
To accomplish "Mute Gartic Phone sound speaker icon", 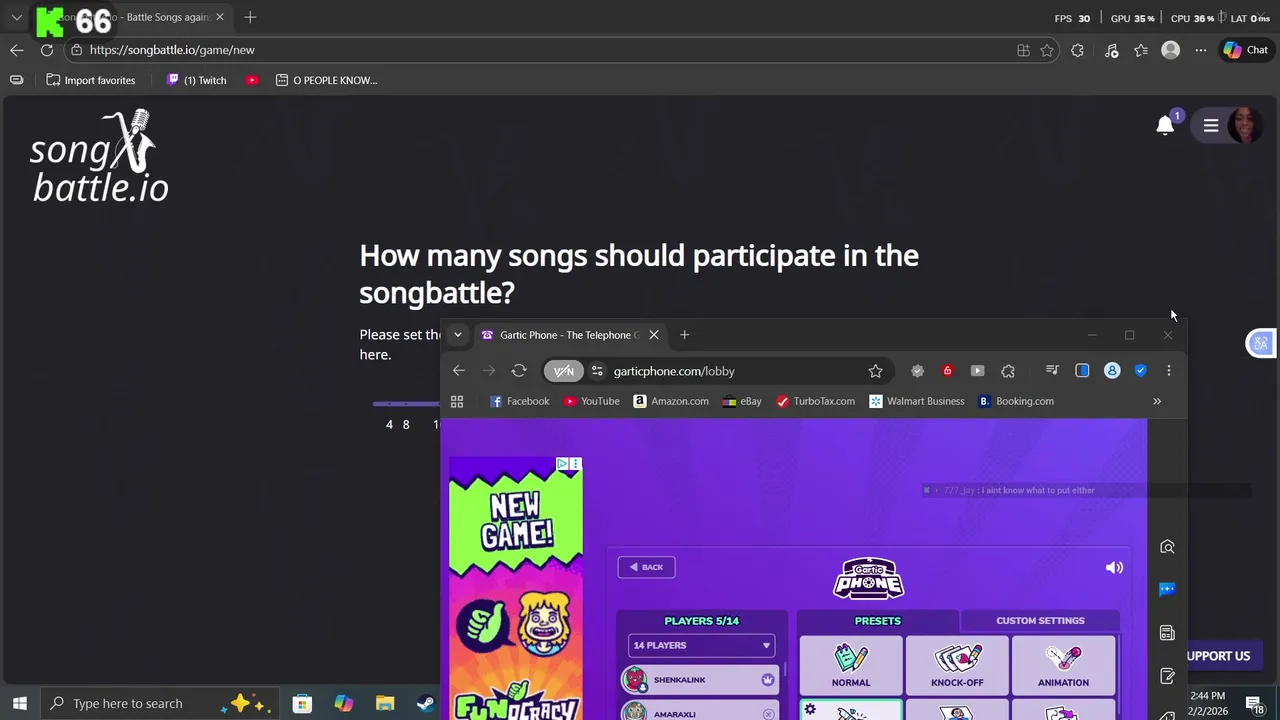I will point(1114,567).
